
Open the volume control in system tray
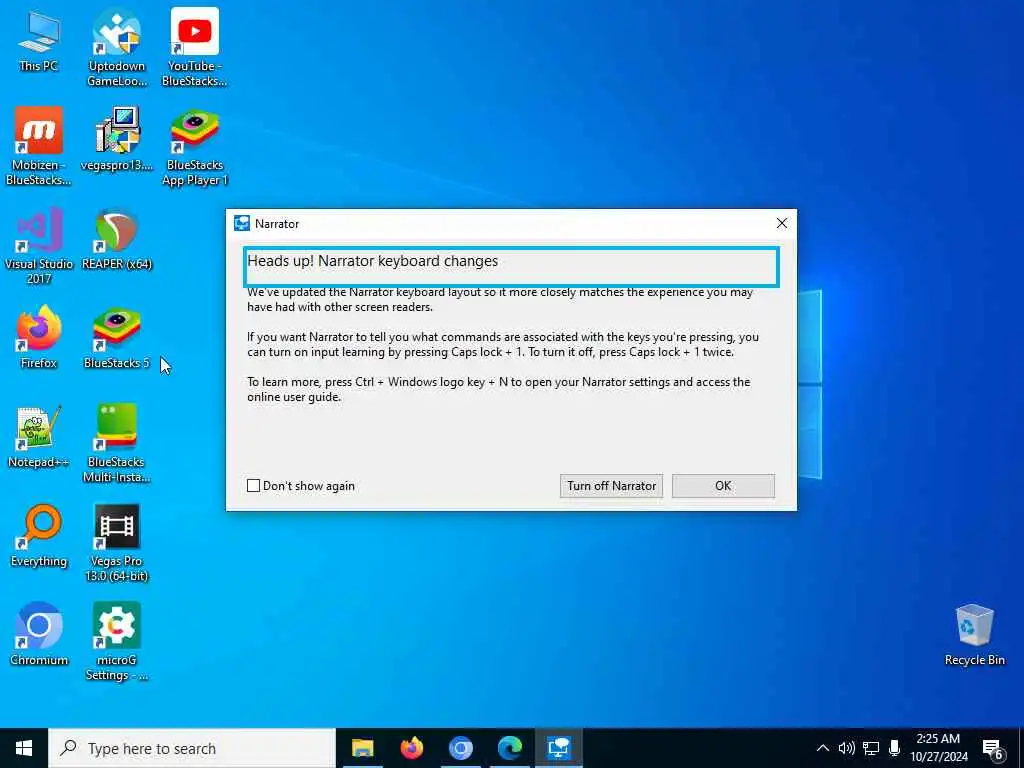(x=846, y=748)
